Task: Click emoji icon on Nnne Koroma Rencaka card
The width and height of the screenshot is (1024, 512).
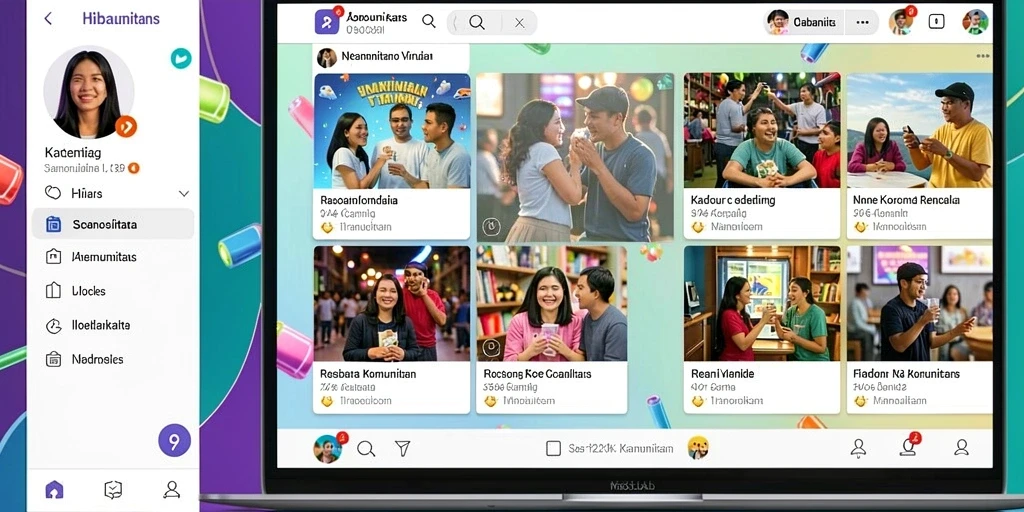Action: click(x=860, y=227)
